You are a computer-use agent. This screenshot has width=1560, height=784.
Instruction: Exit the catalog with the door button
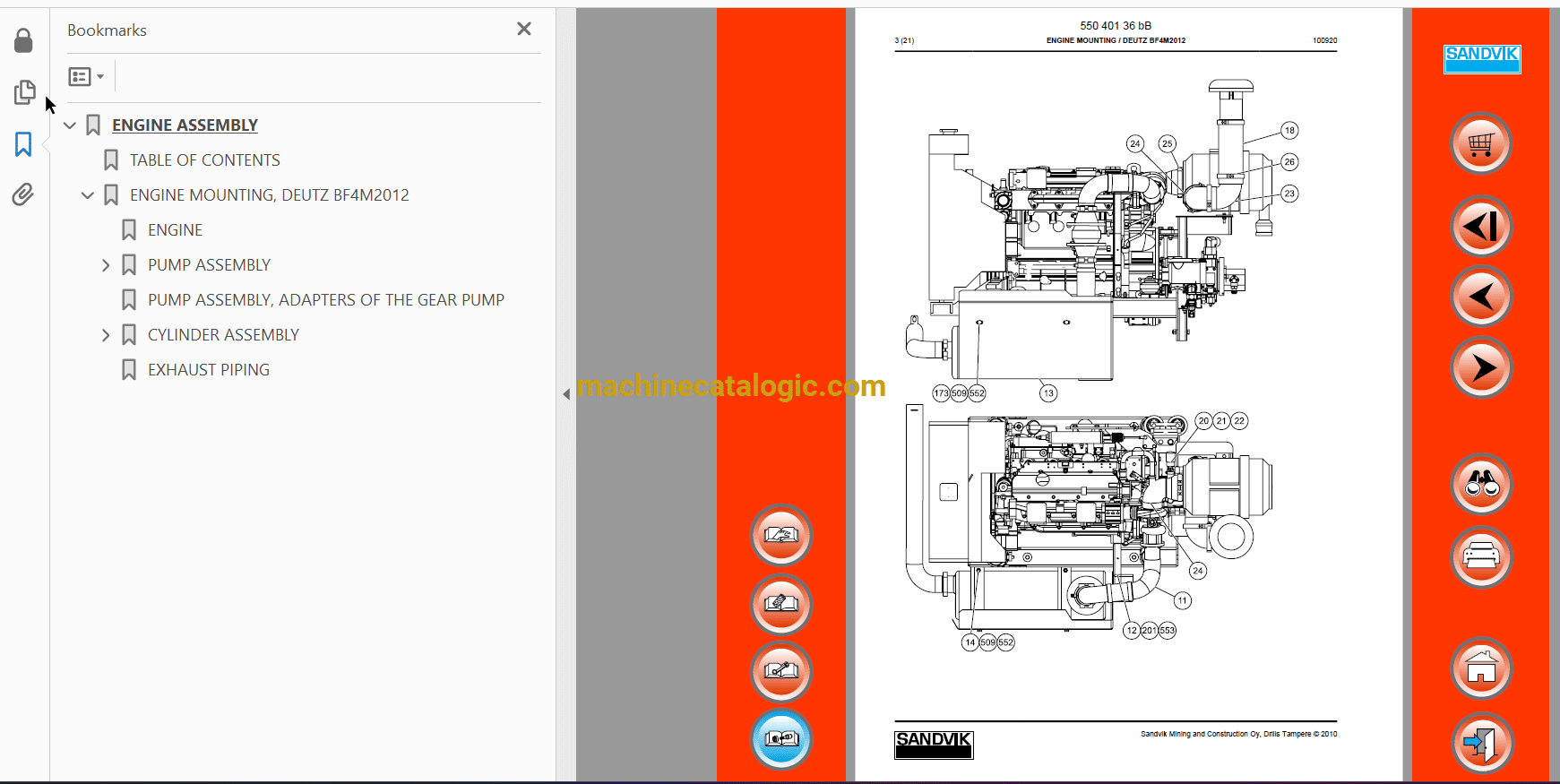click(x=1481, y=743)
